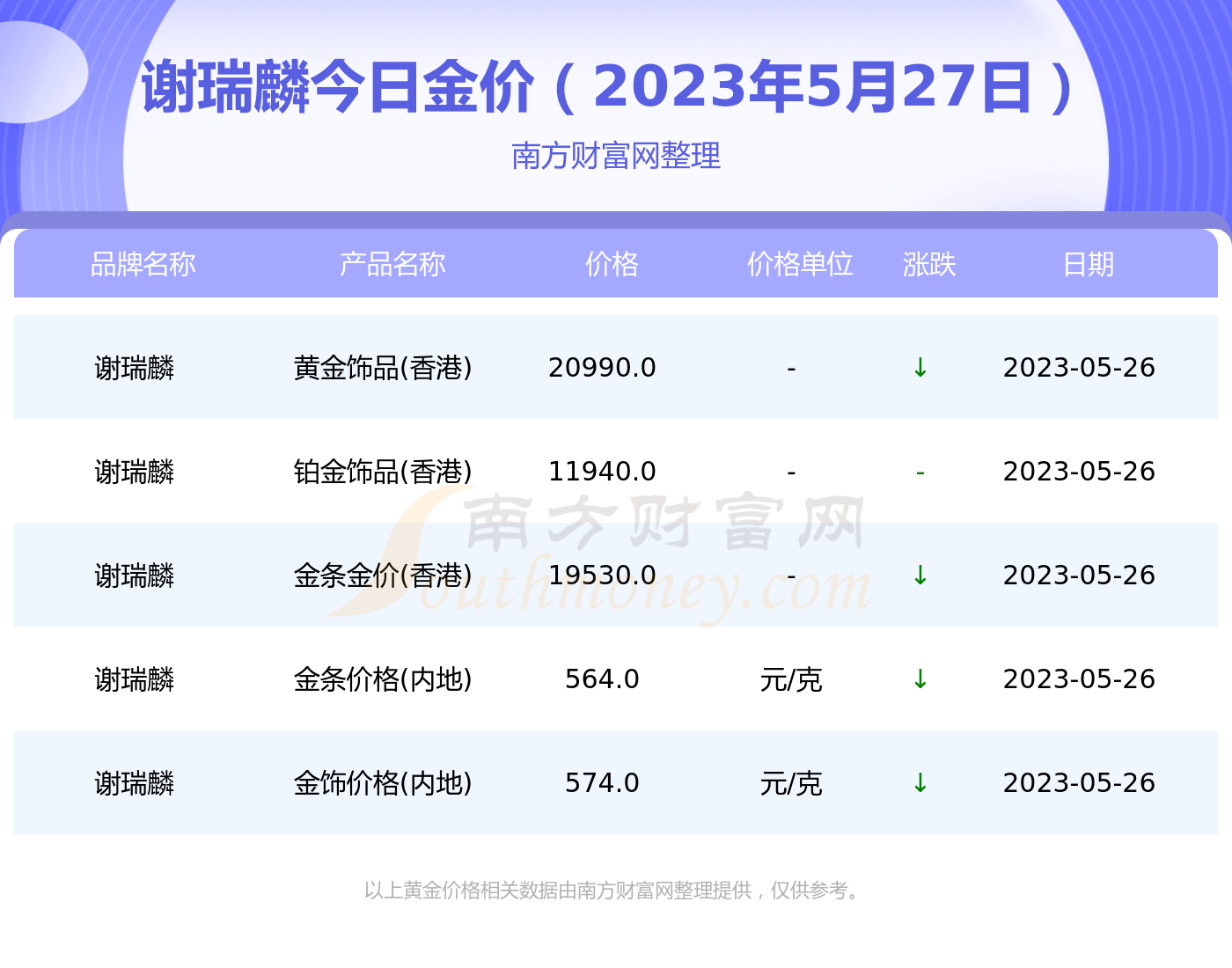The width and height of the screenshot is (1232, 968).
Task: Select the 价格单位 column header
Action: (800, 264)
